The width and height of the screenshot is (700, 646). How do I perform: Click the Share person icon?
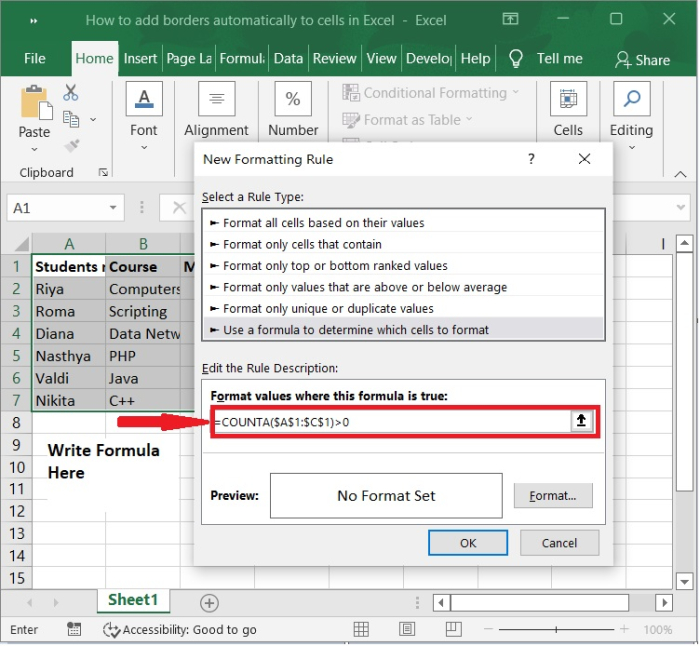(x=622, y=59)
